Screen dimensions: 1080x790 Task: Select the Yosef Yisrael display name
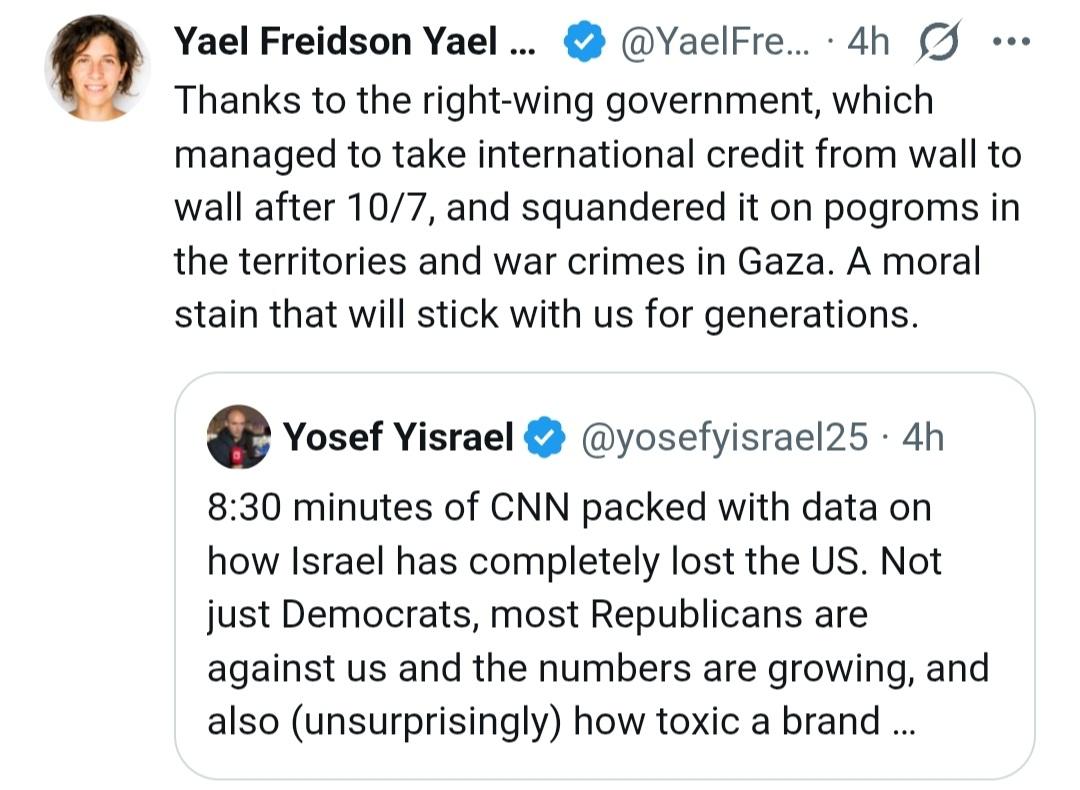pyautogui.click(x=398, y=438)
